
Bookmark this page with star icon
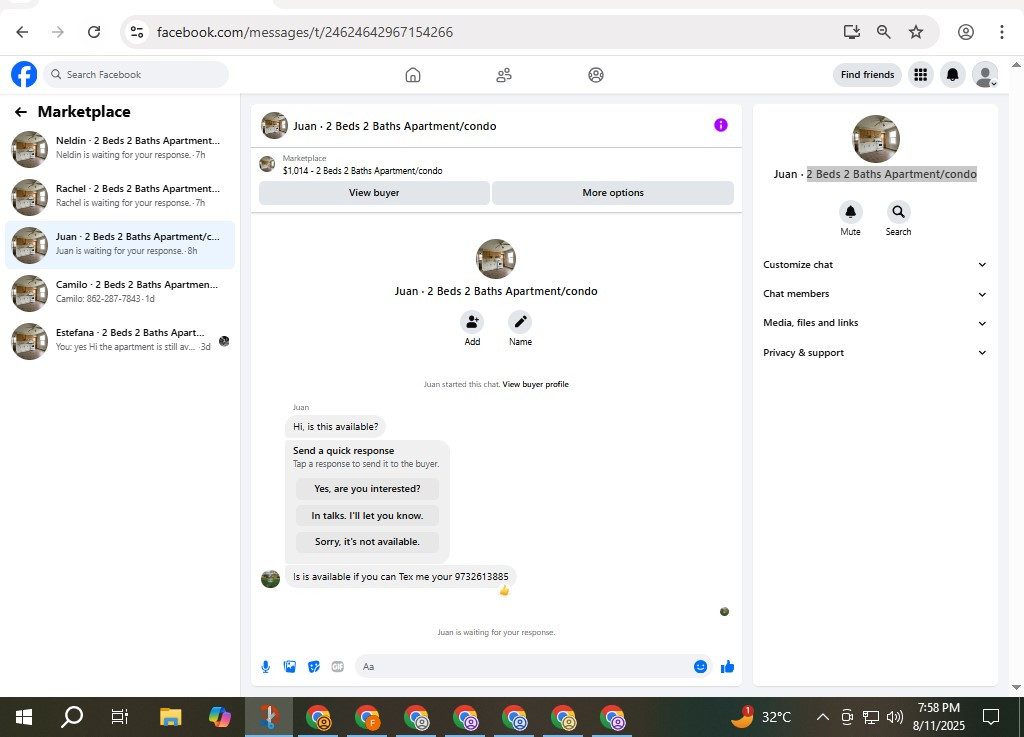(x=916, y=32)
